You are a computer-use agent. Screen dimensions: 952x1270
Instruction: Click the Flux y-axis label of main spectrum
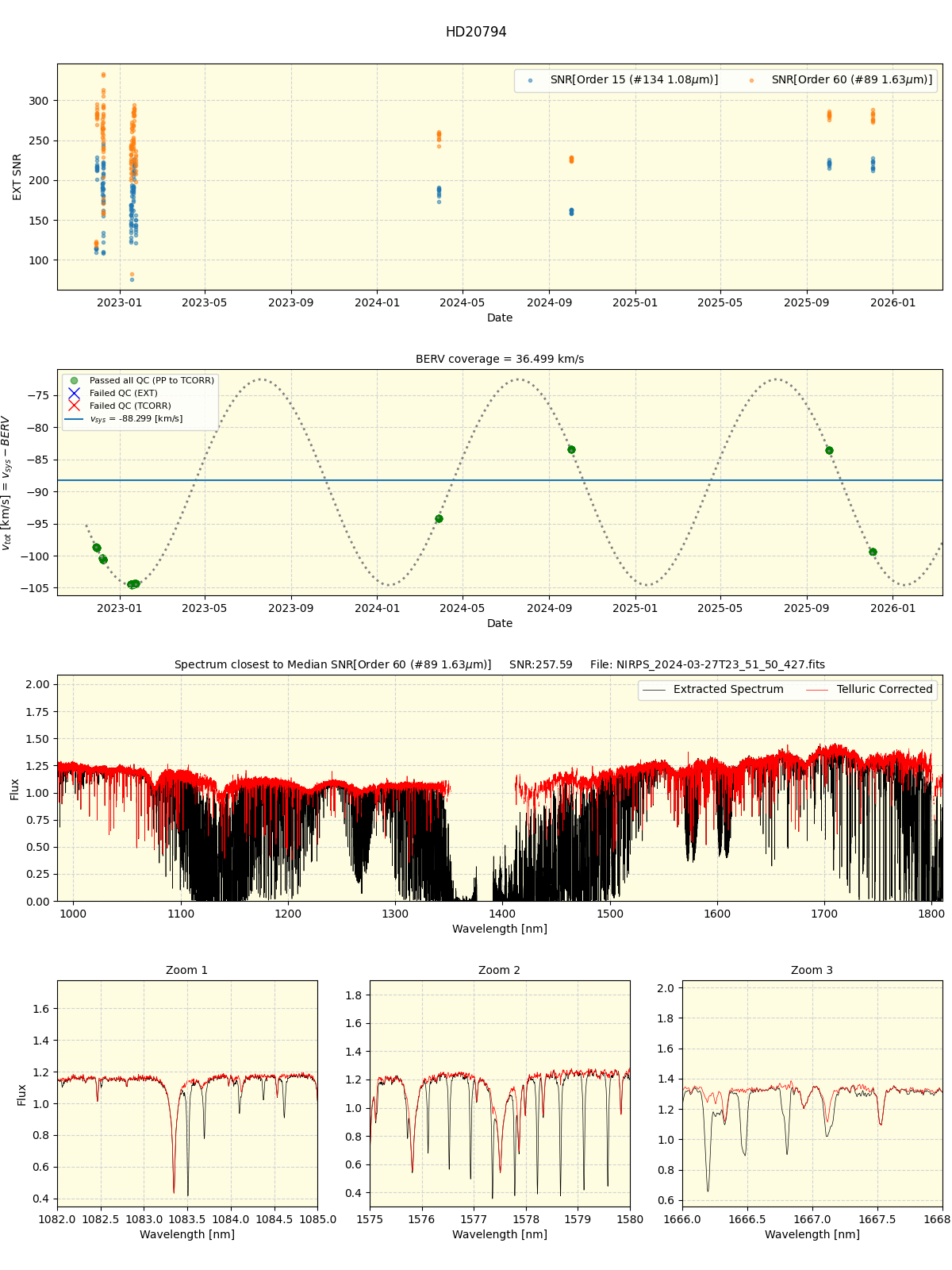pos(15,788)
